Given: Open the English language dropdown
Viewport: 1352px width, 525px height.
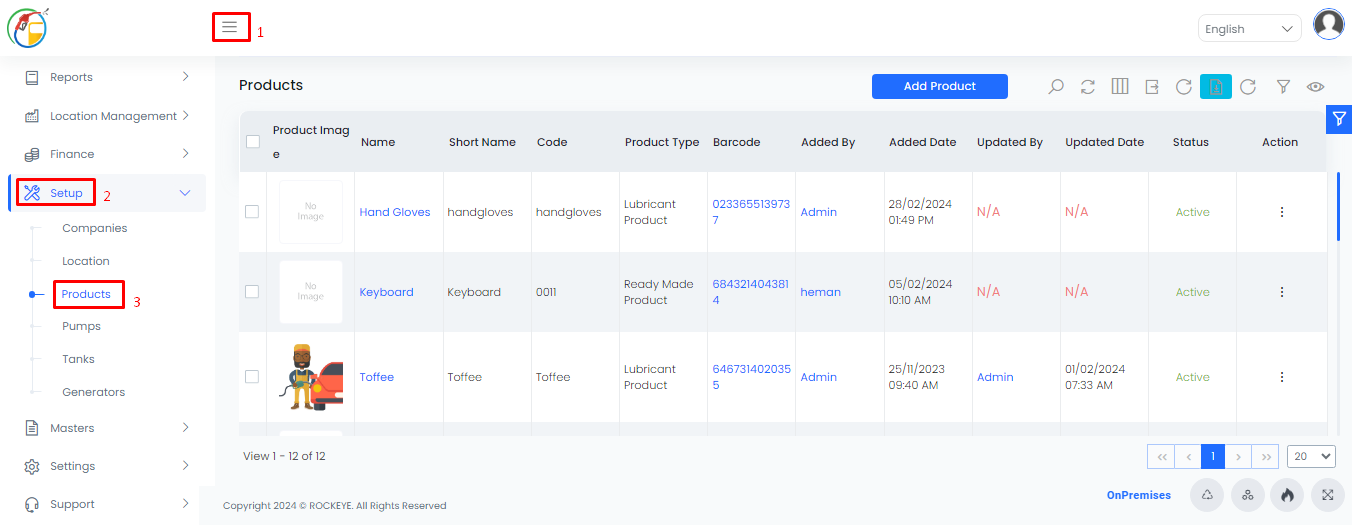Looking at the screenshot, I should click(1249, 29).
